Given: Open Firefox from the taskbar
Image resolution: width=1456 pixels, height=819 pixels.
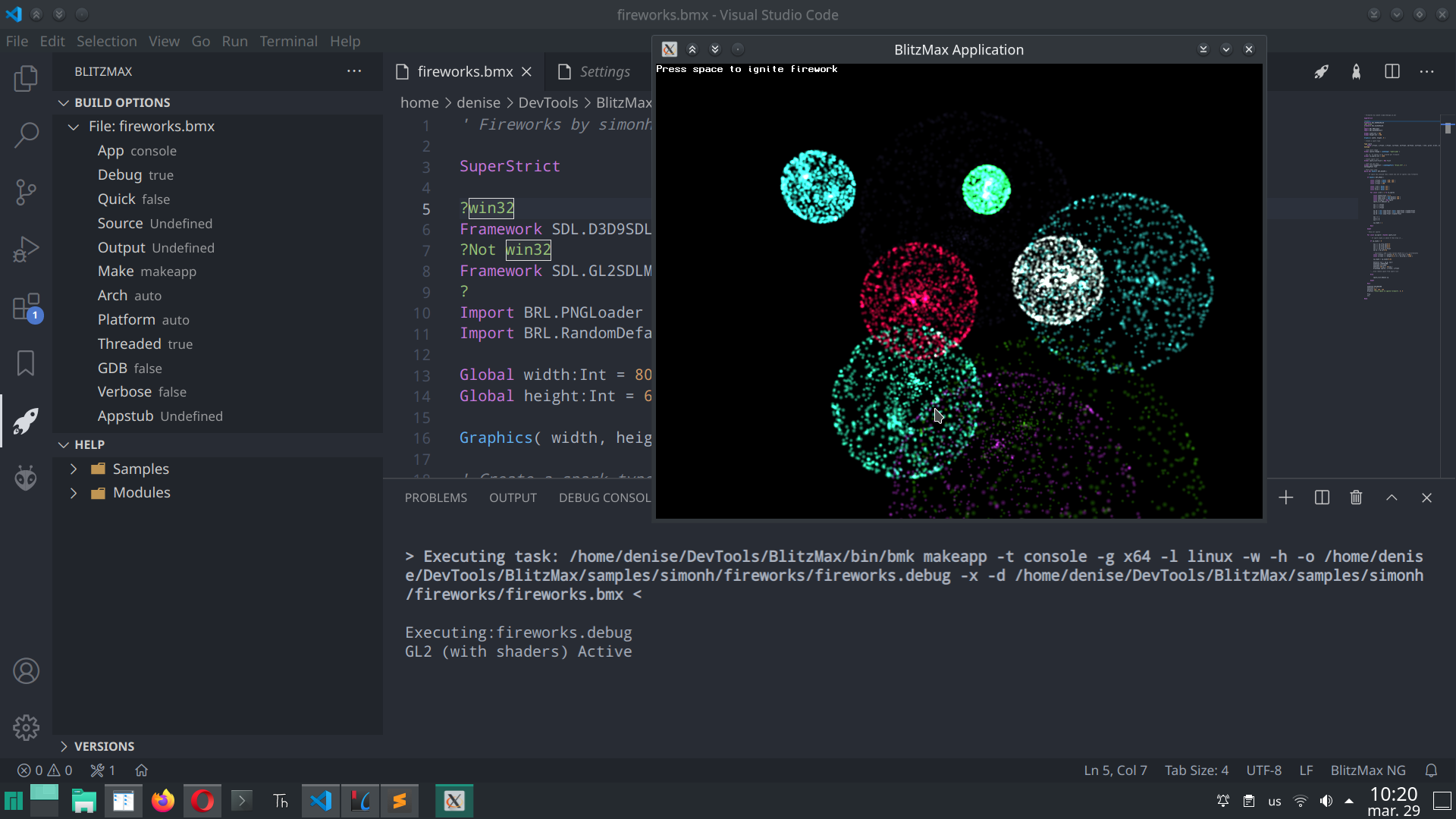Looking at the screenshot, I should coord(162,800).
